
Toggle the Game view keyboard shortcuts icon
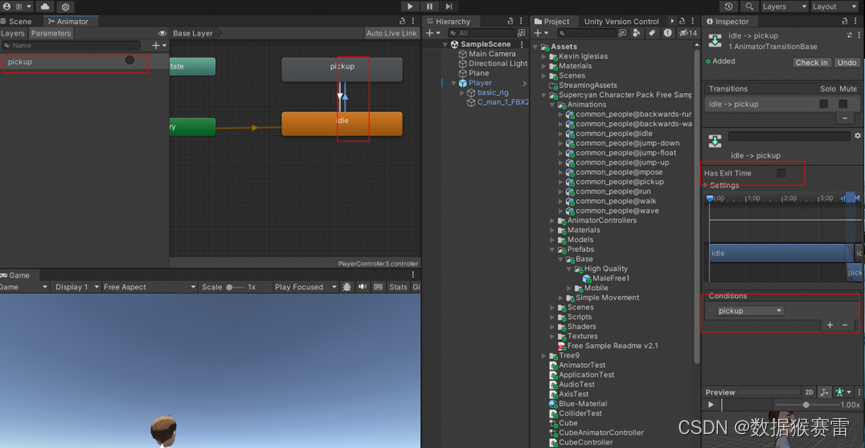pyautogui.click(x=378, y=287)
